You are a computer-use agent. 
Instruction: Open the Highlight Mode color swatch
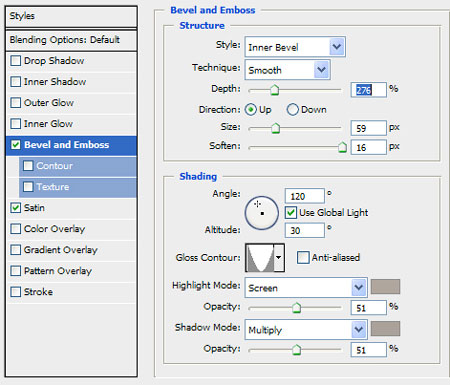tap(385, 287)
